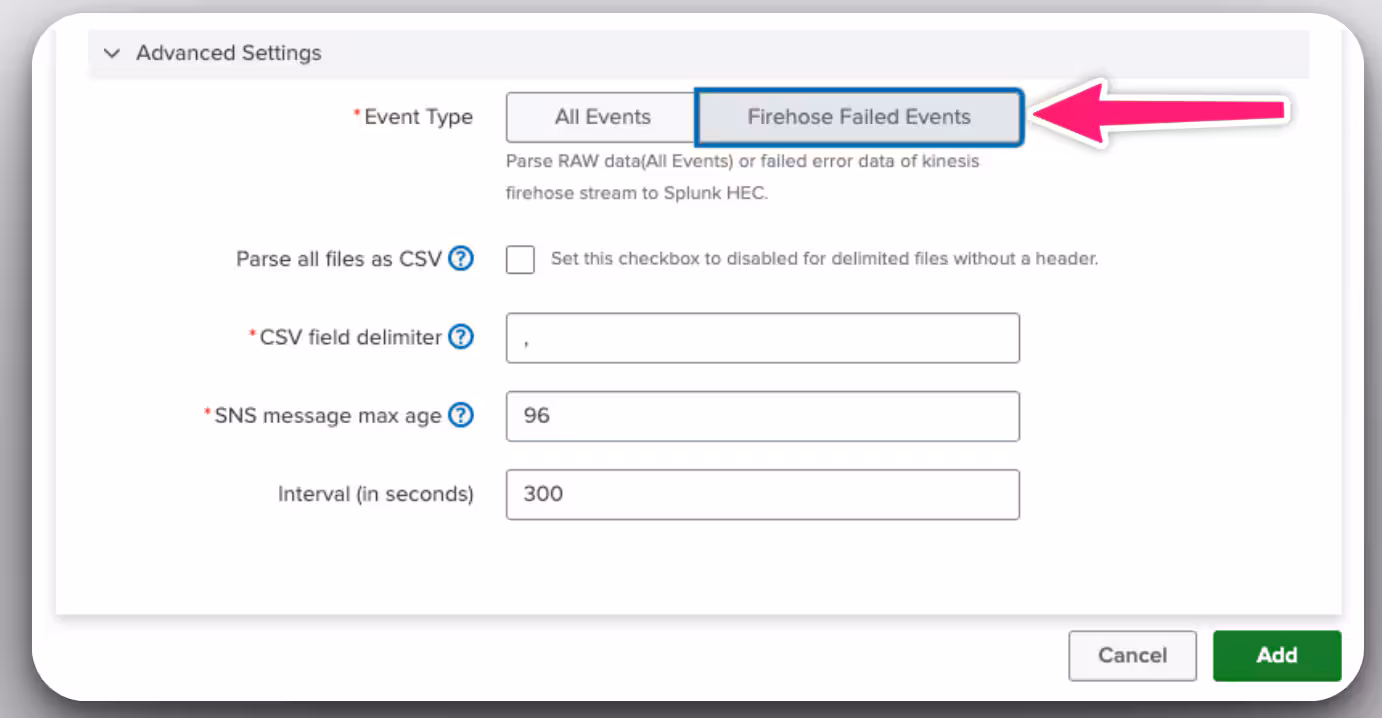Click the SNS message max age label
Viewport: 1382px width, 718px height.
(328, 416)
